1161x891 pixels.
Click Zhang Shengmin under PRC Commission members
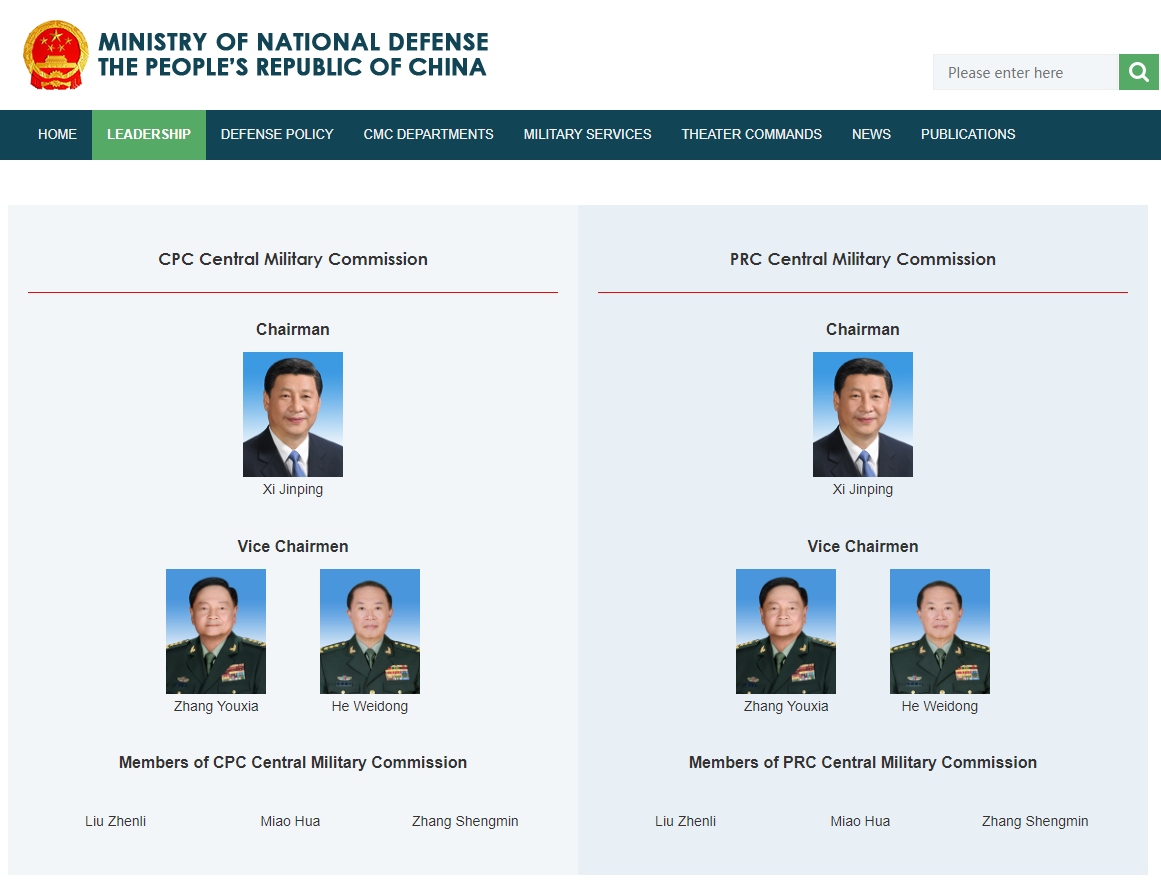[1035, 821]
